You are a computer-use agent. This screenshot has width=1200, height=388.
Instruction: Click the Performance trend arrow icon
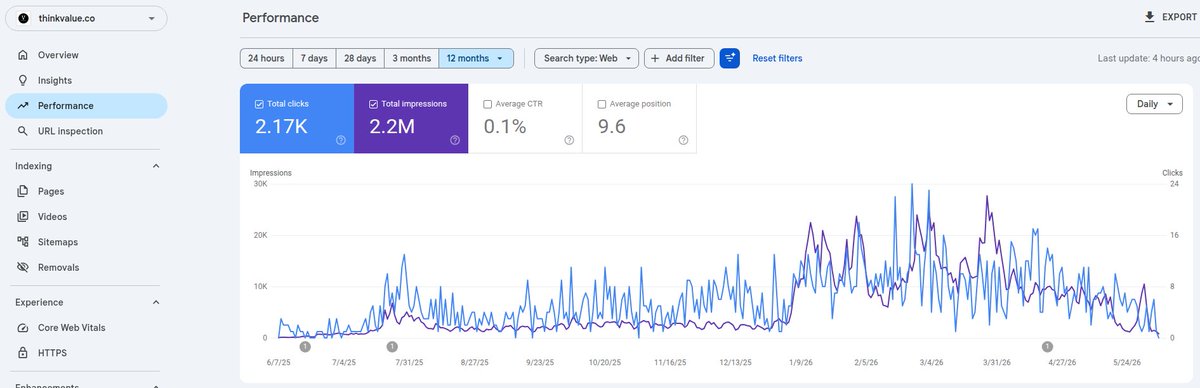pyautogui.click(x=22, y=105)
